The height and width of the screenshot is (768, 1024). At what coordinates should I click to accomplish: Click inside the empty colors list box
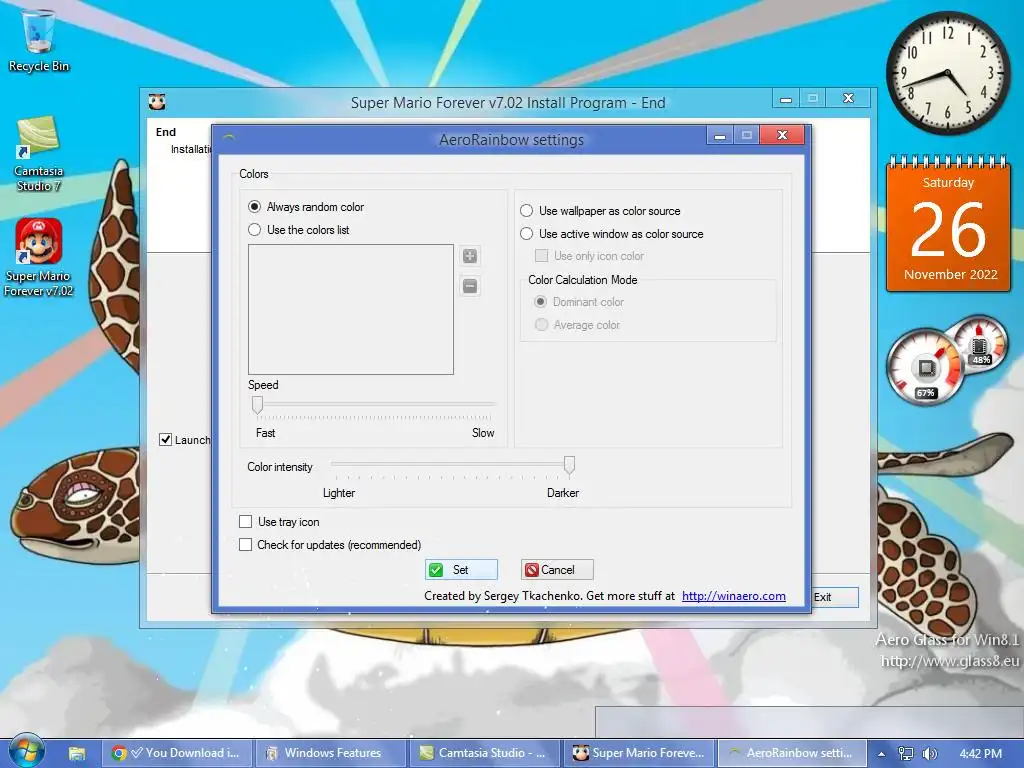pyautogui.click(x=351, y=310)
